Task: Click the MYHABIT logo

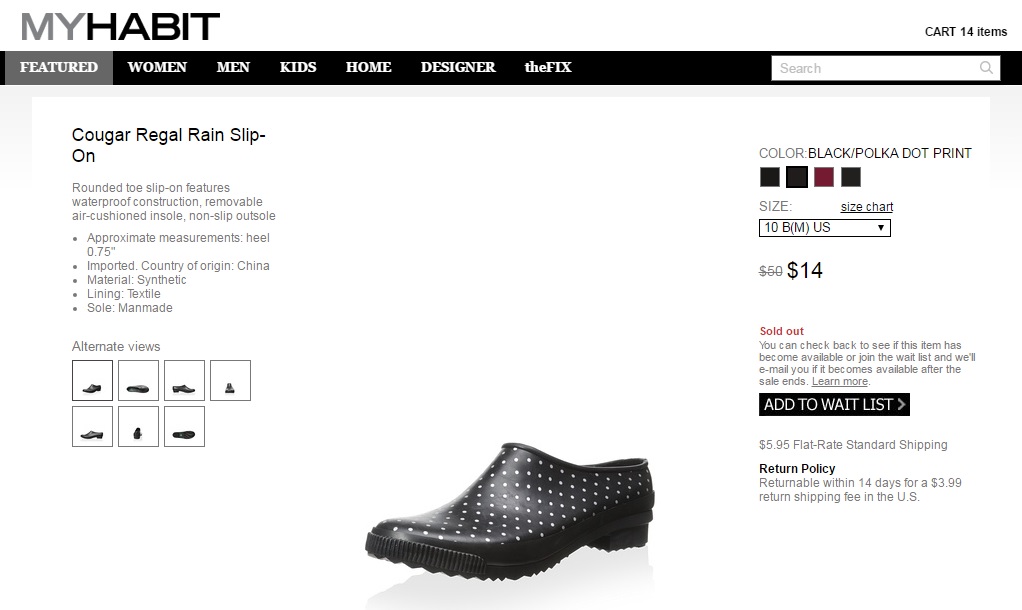Action: click(x=120, y=26)
